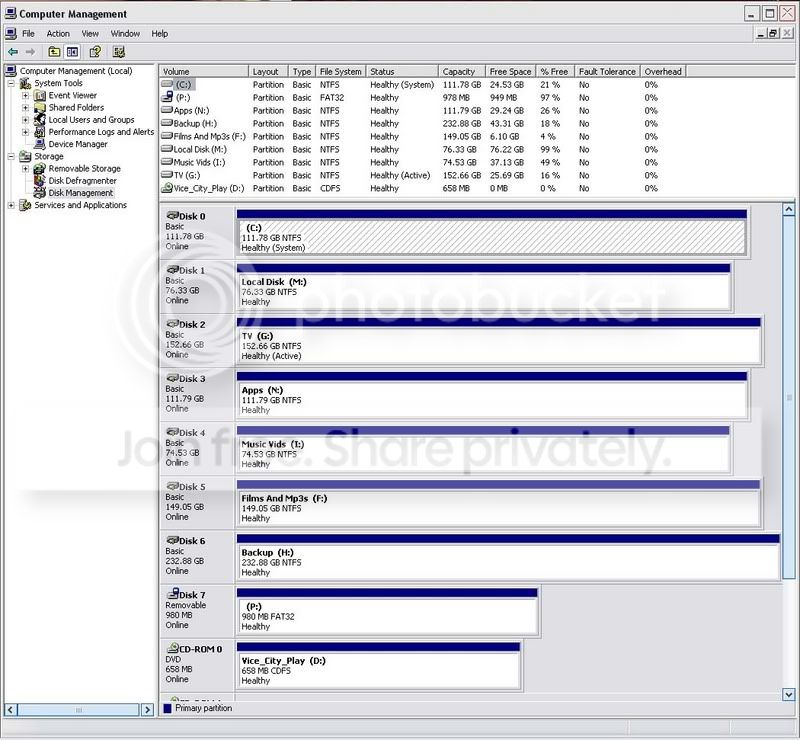800x740 pixels.
Task: Click the CD-ROM 0 disk label
Action: pyautogui.click(x=199, y=649)
